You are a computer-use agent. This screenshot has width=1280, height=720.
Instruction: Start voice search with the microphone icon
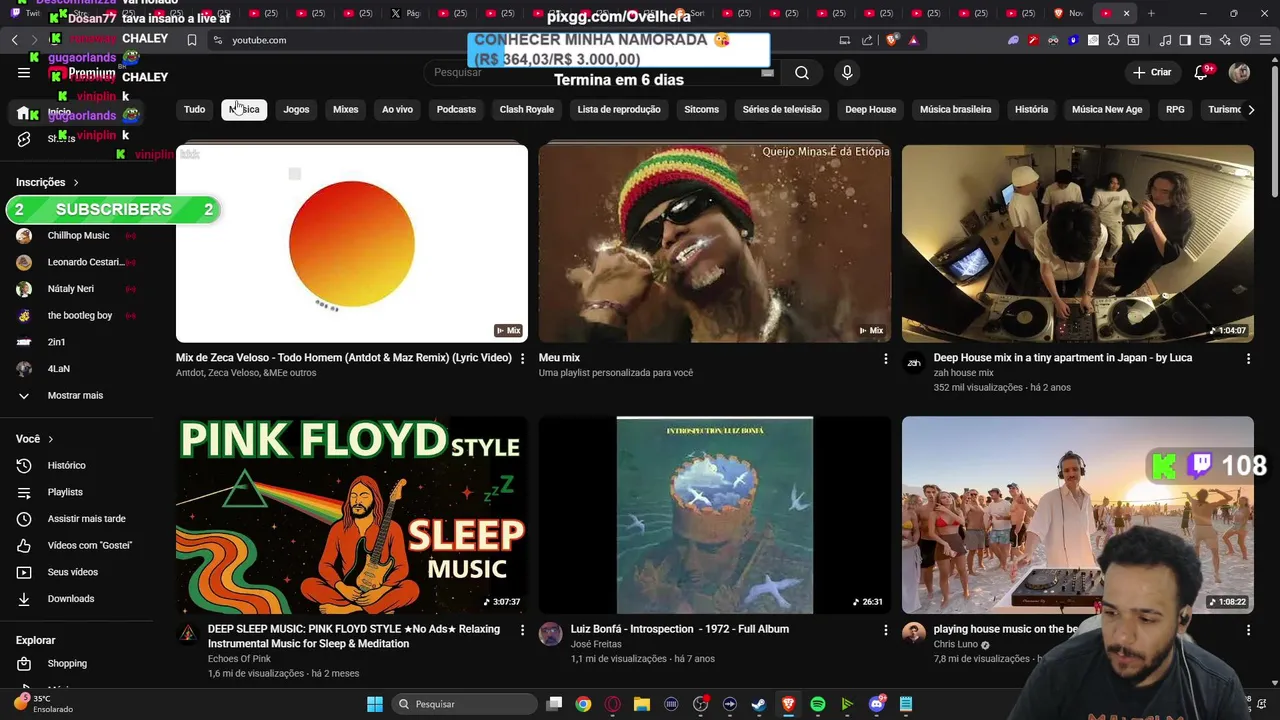(847, 73)
